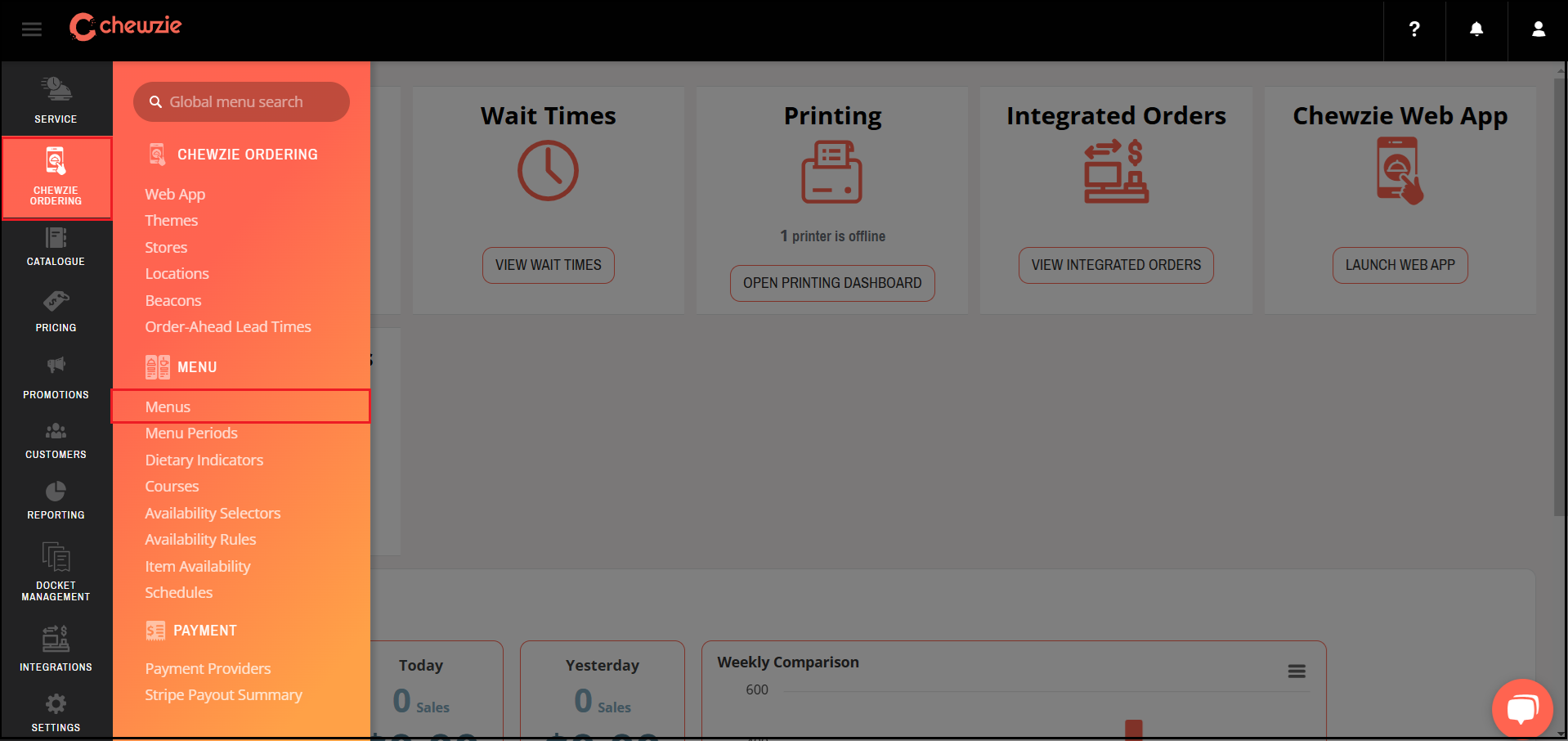Click Launch Web App button
This screenshot has width=1568, height=741.
coord(1400,265)
